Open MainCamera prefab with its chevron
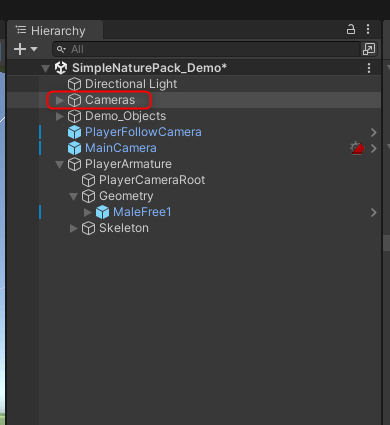The height and width of the screenshot is (425, 390). coord(374,148)
